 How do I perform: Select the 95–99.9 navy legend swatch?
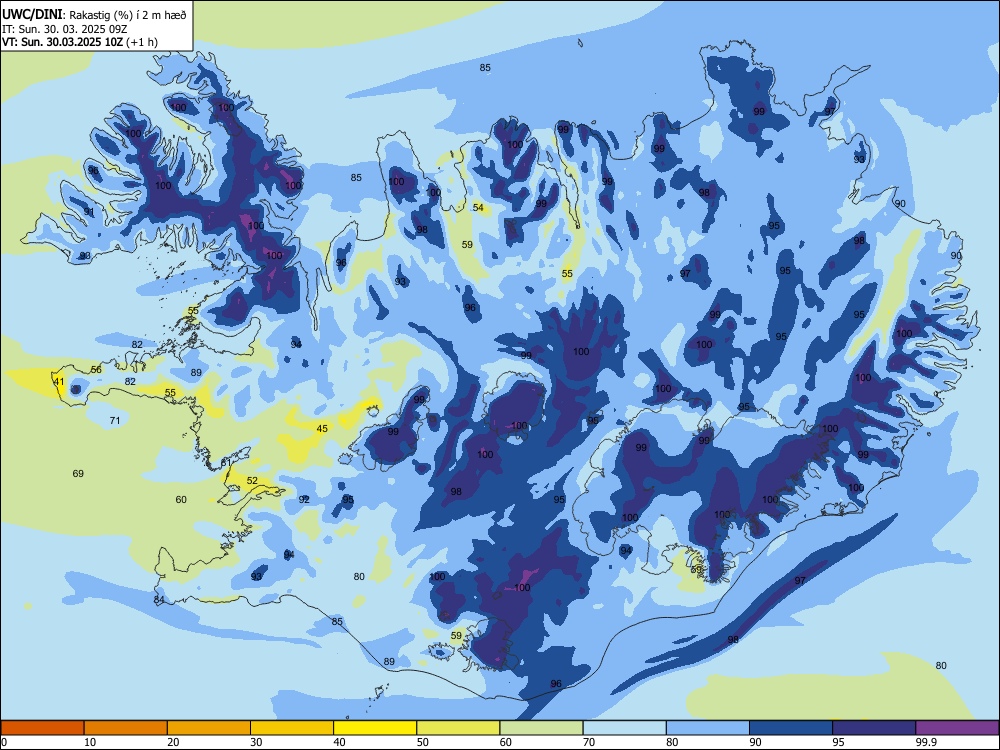coord(874,728)
